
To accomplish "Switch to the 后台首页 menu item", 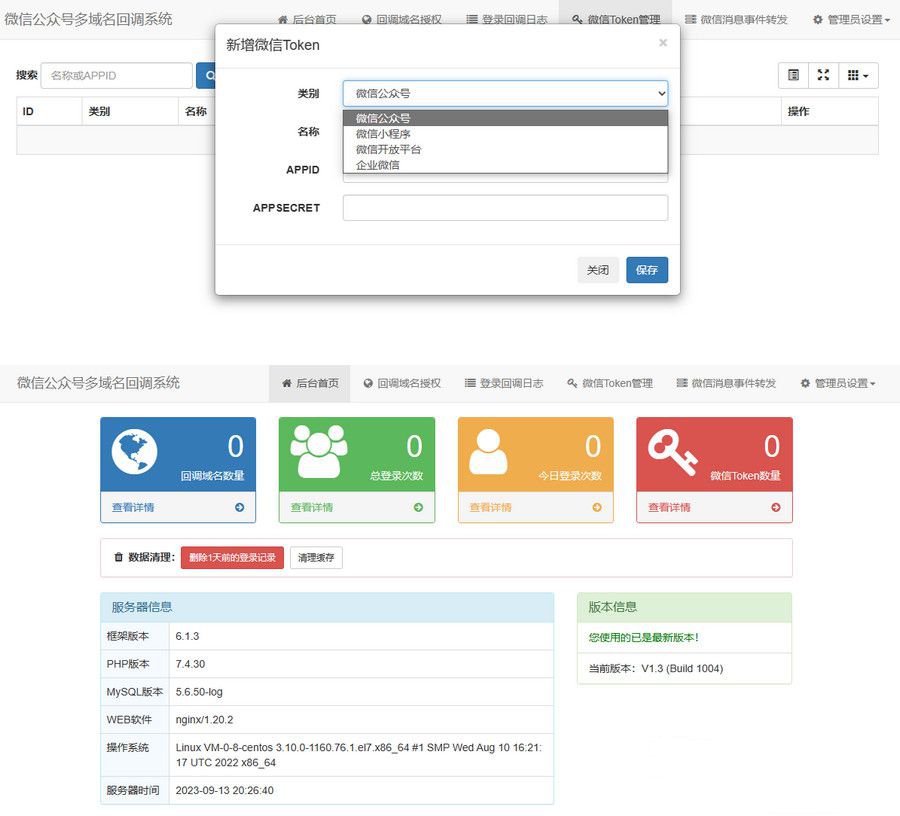I will pos(311,383).
